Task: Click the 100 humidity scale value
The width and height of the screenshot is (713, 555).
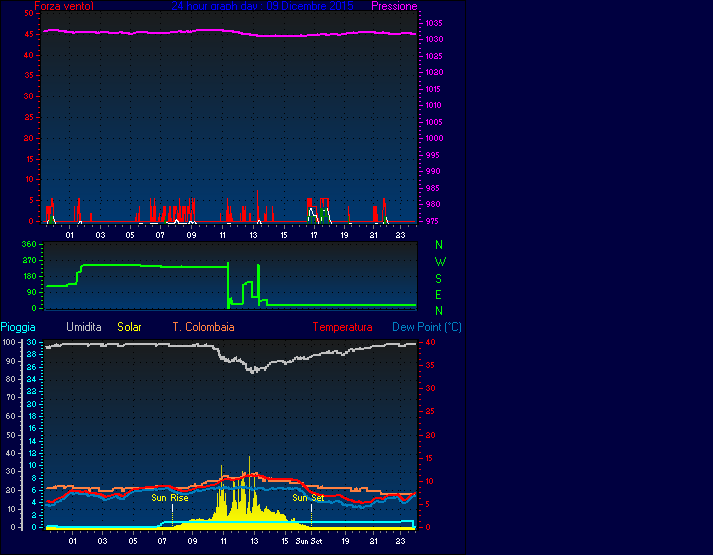Action: click(9, 342)
